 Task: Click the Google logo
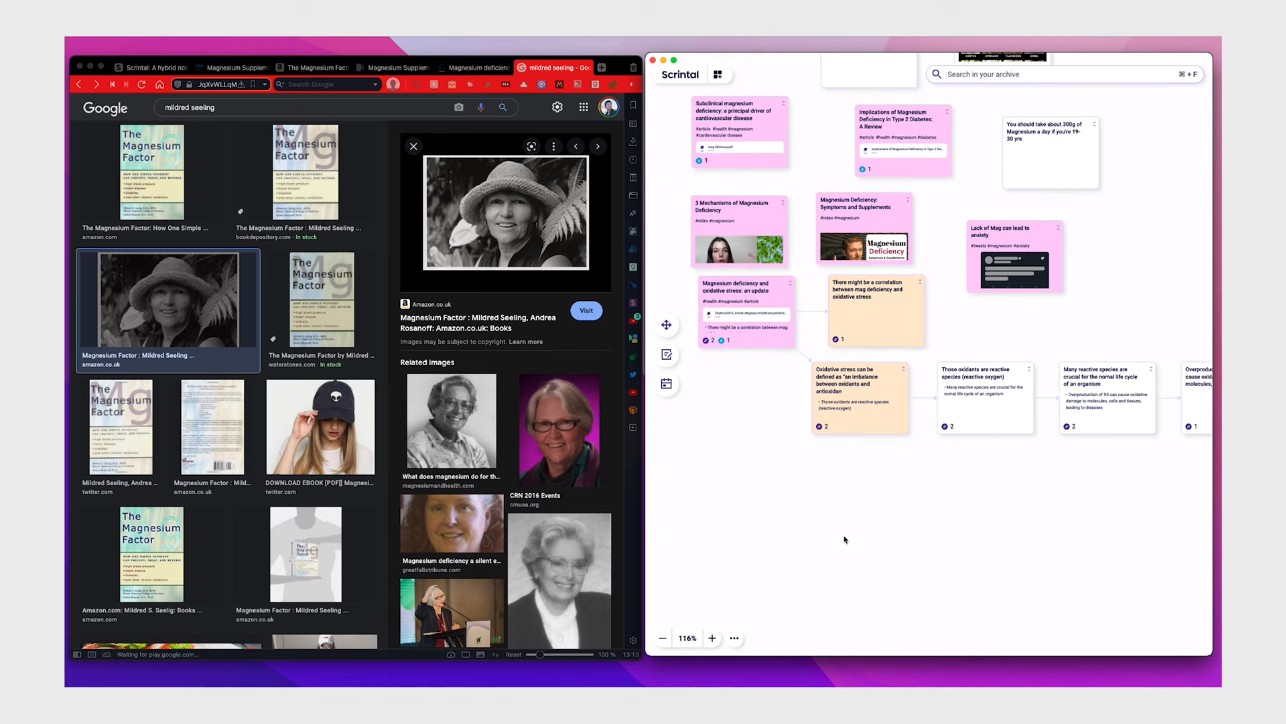tap(105, 108)
